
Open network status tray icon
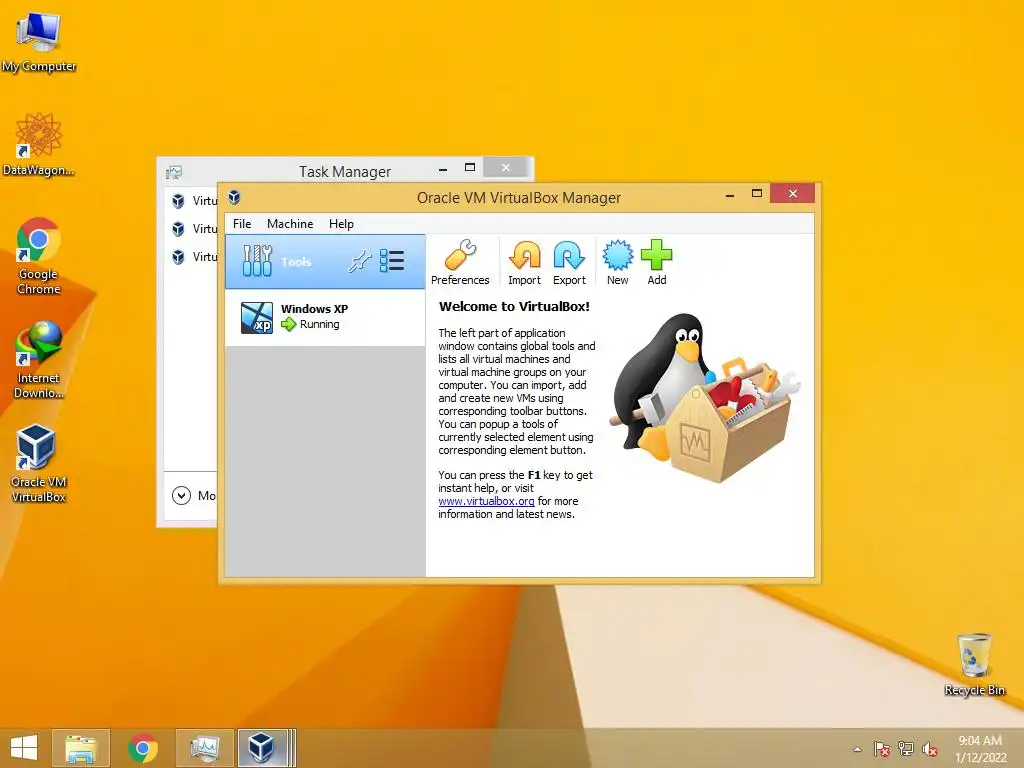pyautogui.click(x=905, y=749)
